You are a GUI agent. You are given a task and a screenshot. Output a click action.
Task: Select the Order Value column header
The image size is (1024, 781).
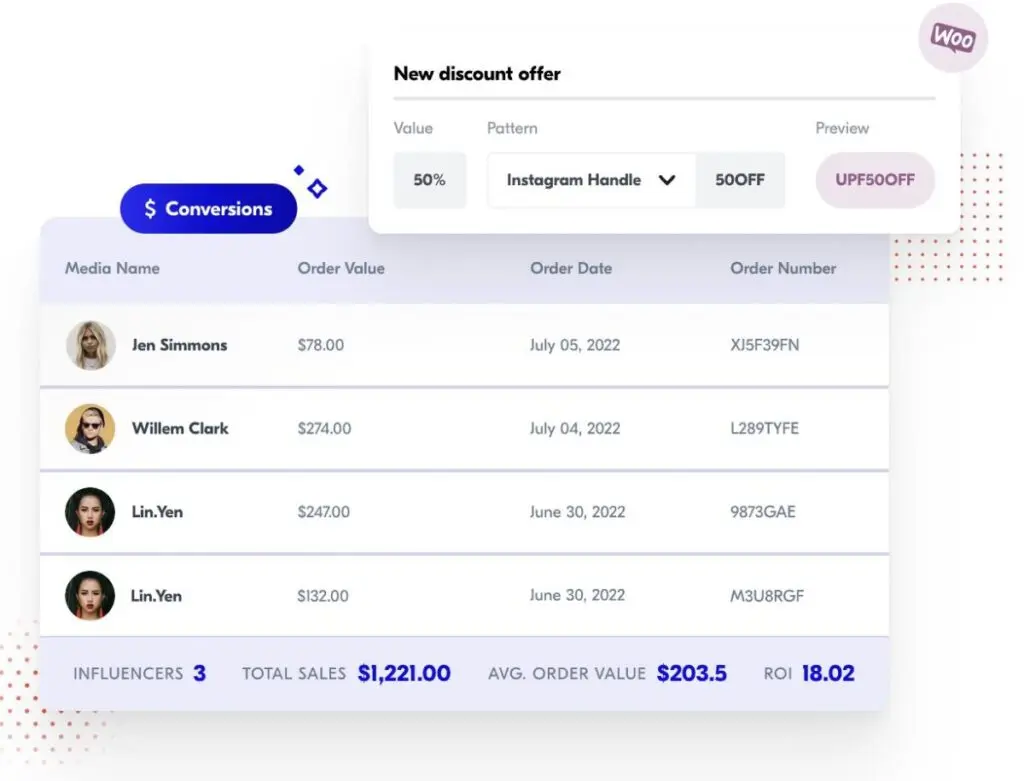coord(341,268)
